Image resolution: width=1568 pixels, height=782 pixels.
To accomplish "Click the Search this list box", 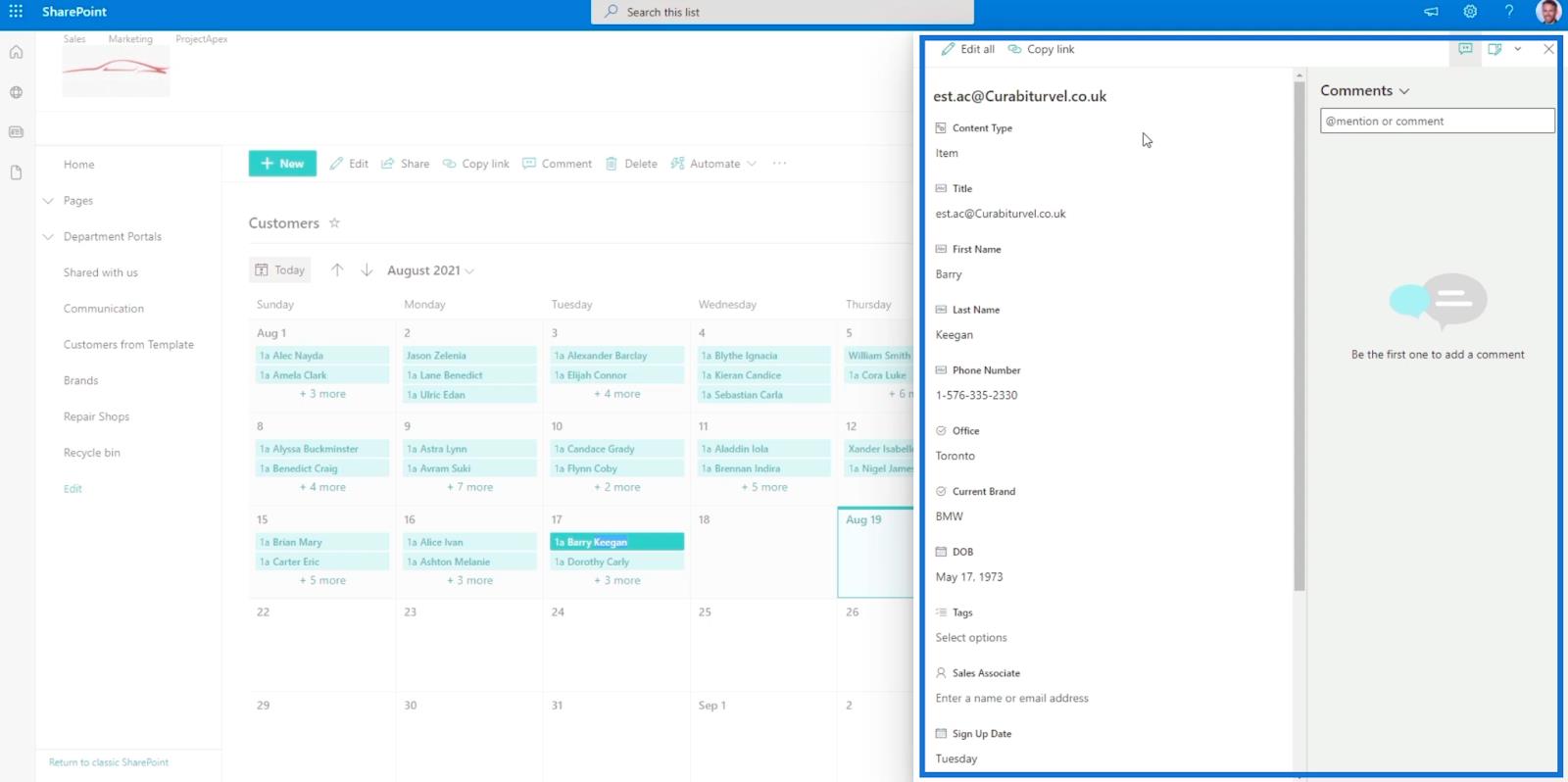I will point(782,12).
